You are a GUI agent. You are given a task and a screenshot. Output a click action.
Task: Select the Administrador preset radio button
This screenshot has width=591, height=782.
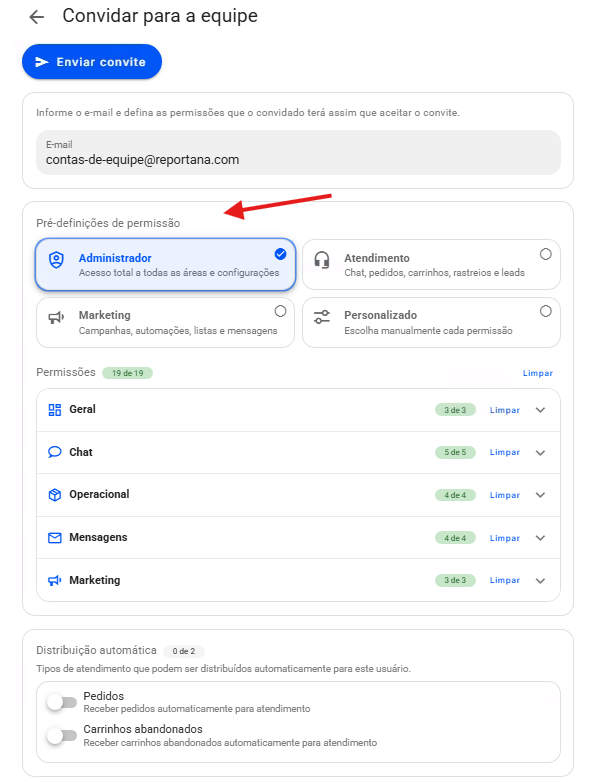280,254
